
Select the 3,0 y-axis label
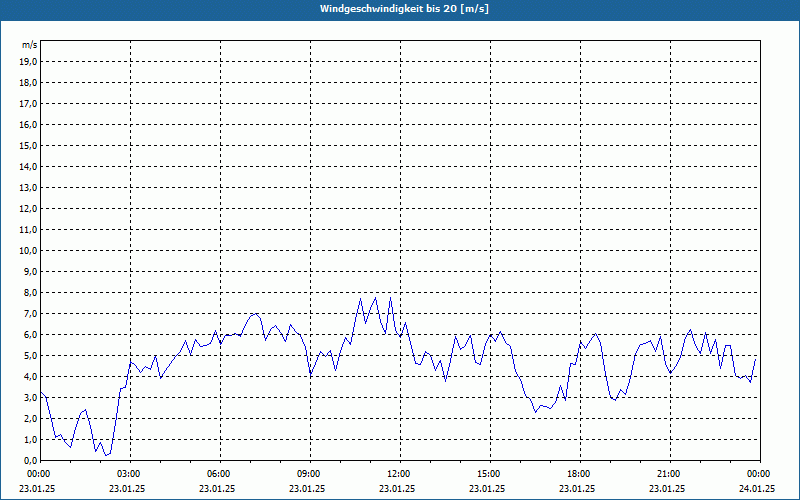tap(30, 397)
